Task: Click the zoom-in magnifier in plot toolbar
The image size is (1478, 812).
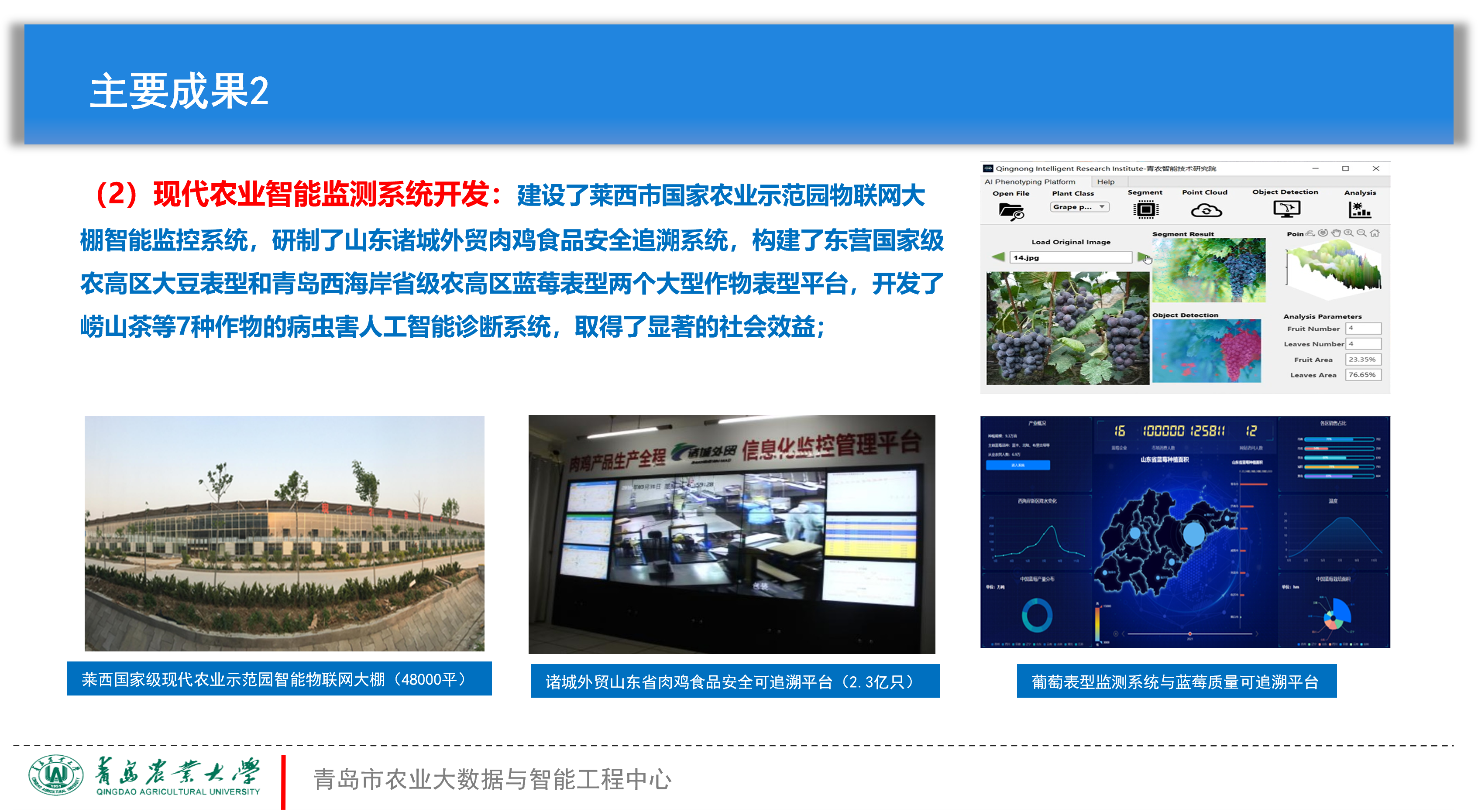Action: tap(1348, 233)
